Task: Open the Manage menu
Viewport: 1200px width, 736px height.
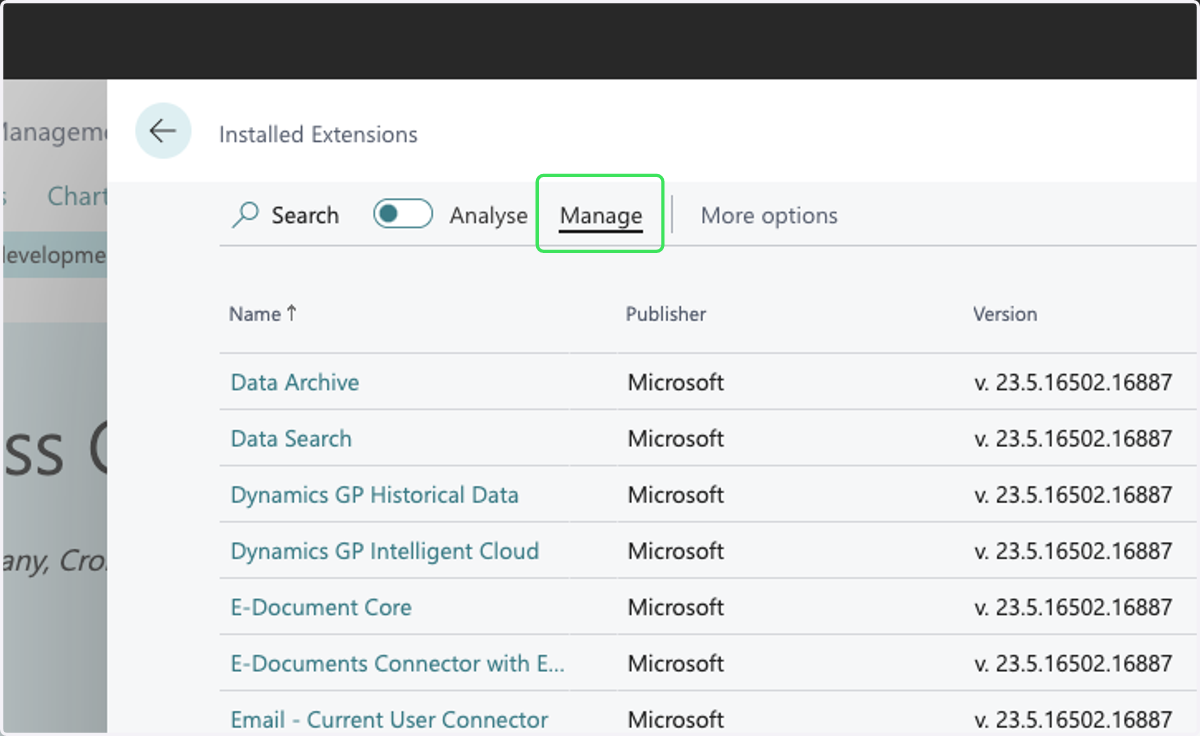Action: (601, 215)
